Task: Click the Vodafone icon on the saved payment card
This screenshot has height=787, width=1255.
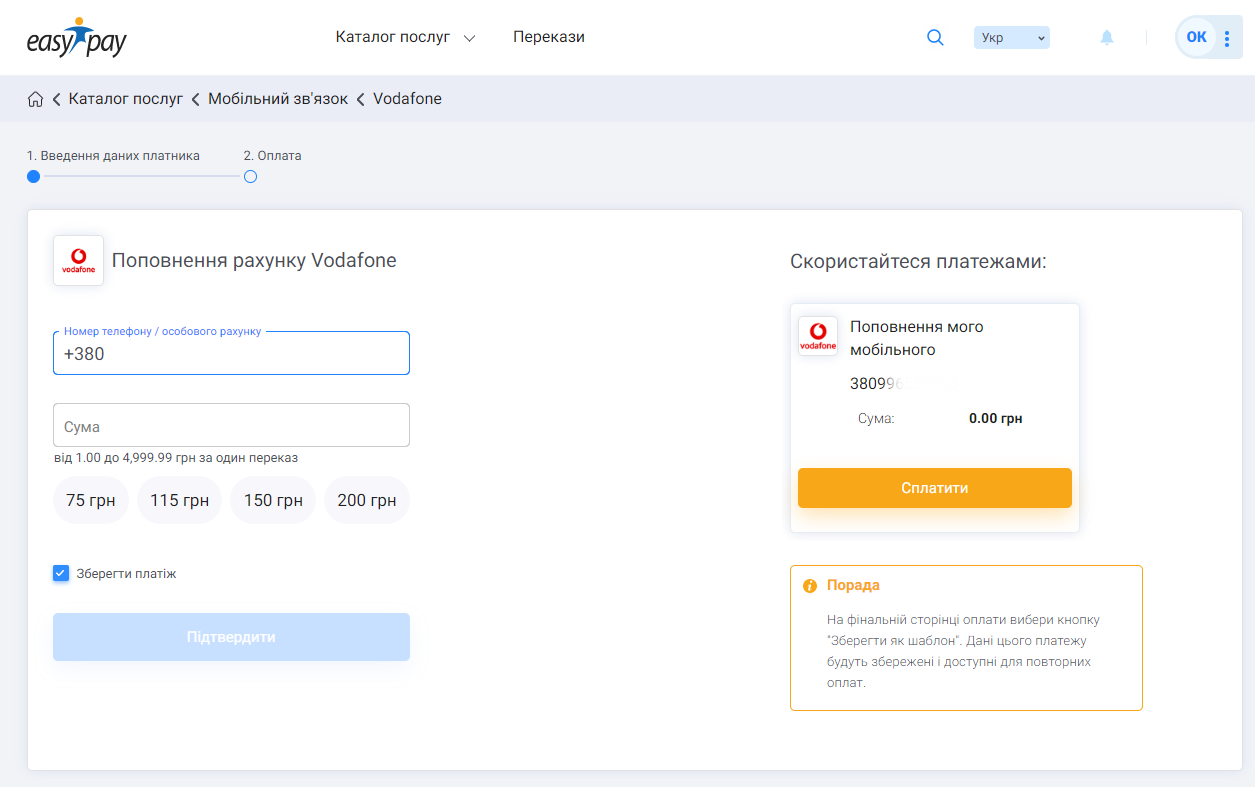Action: (x=818, y=336)
